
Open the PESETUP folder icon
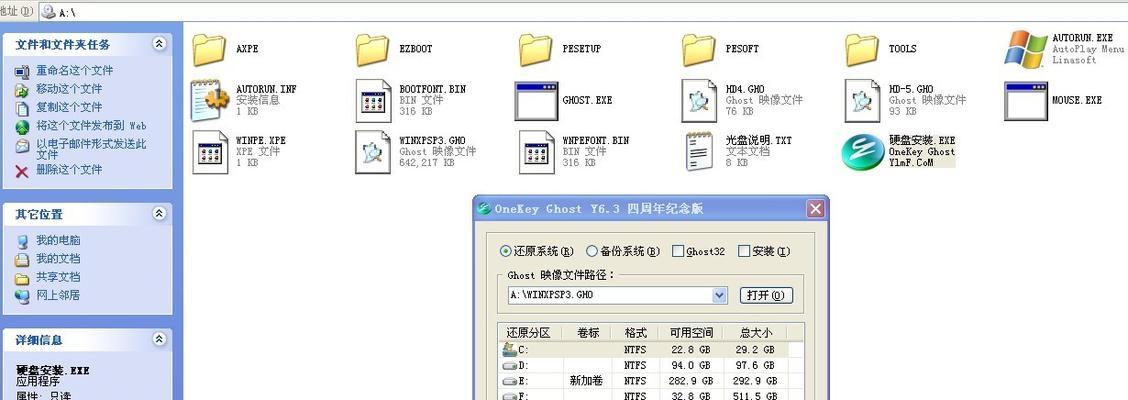[x=536, y=50]
